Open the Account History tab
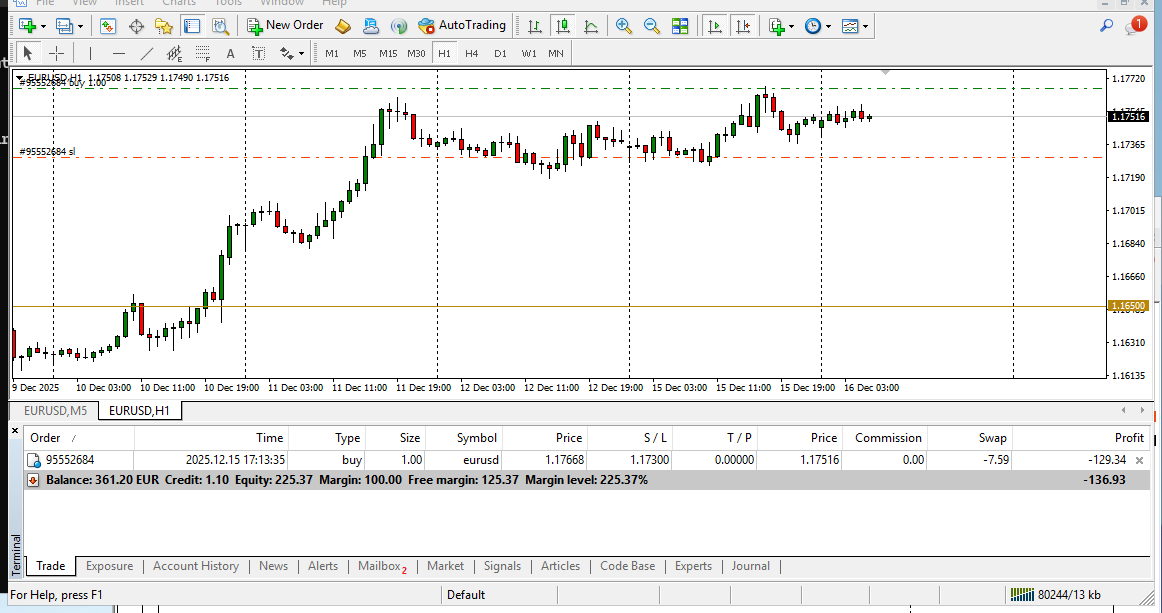Screen dimensions: 1162x613 click(195, 566)
